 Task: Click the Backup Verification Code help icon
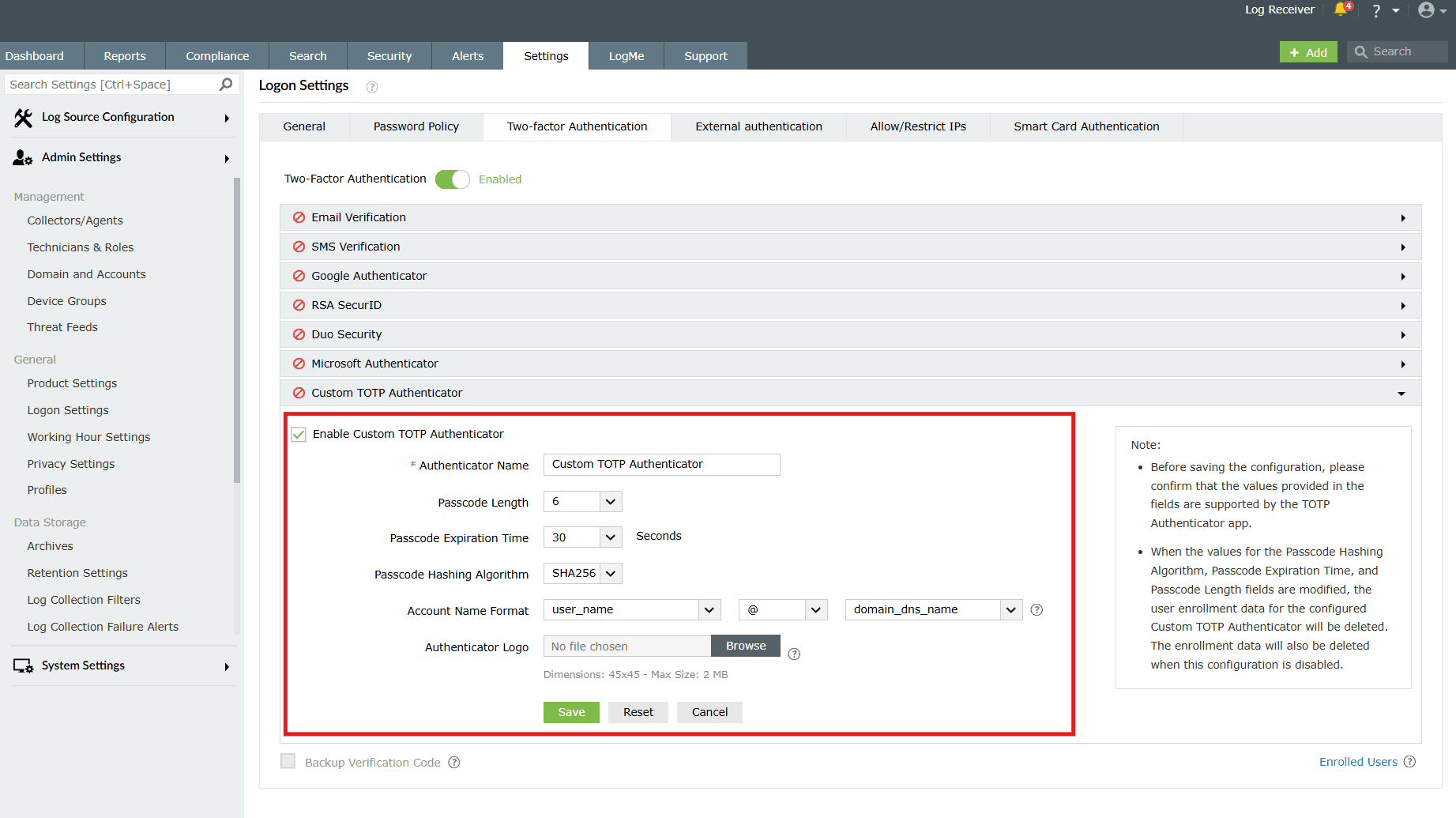tap(454, 763)
